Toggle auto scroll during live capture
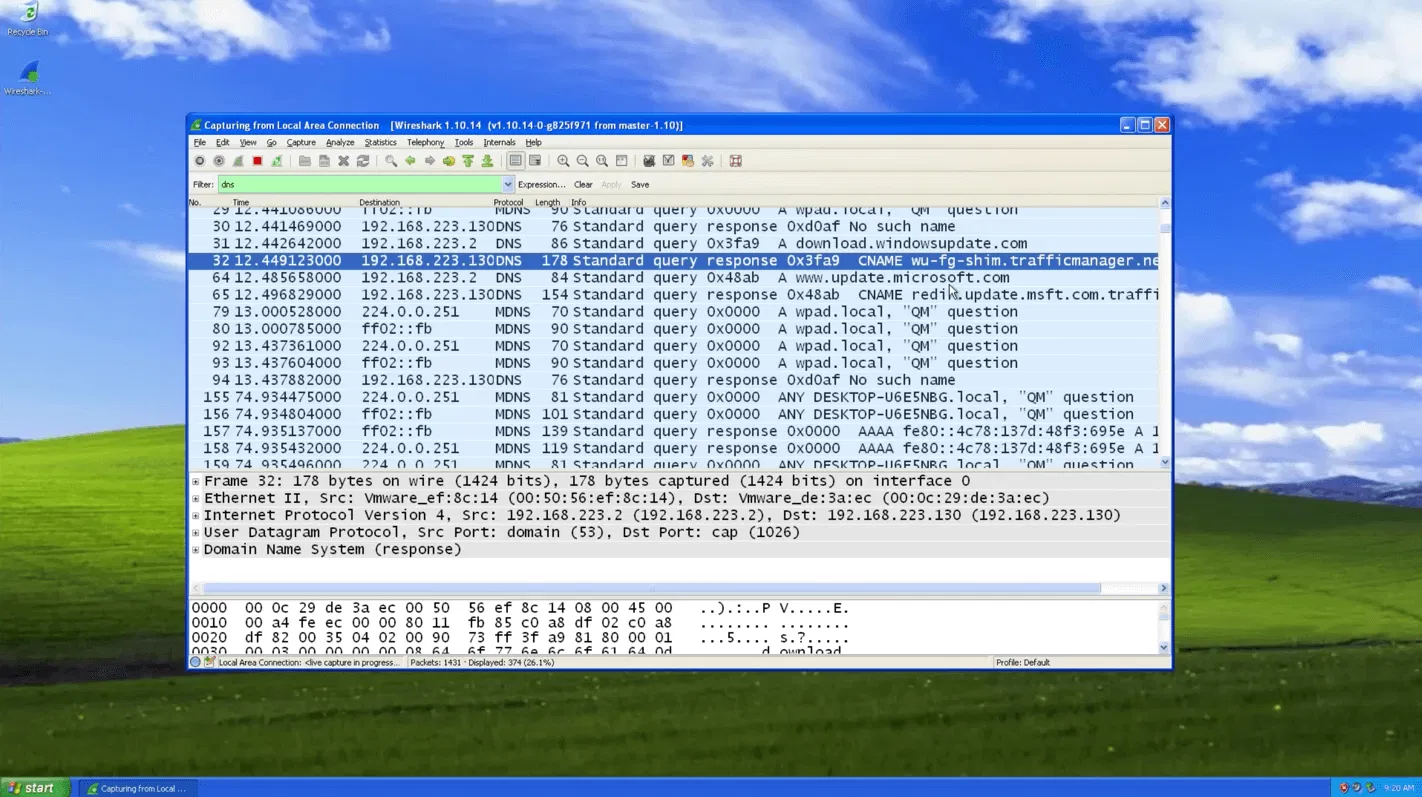Screen dimensions: 1422x797 pyautogui.click(x=535, y=161)
